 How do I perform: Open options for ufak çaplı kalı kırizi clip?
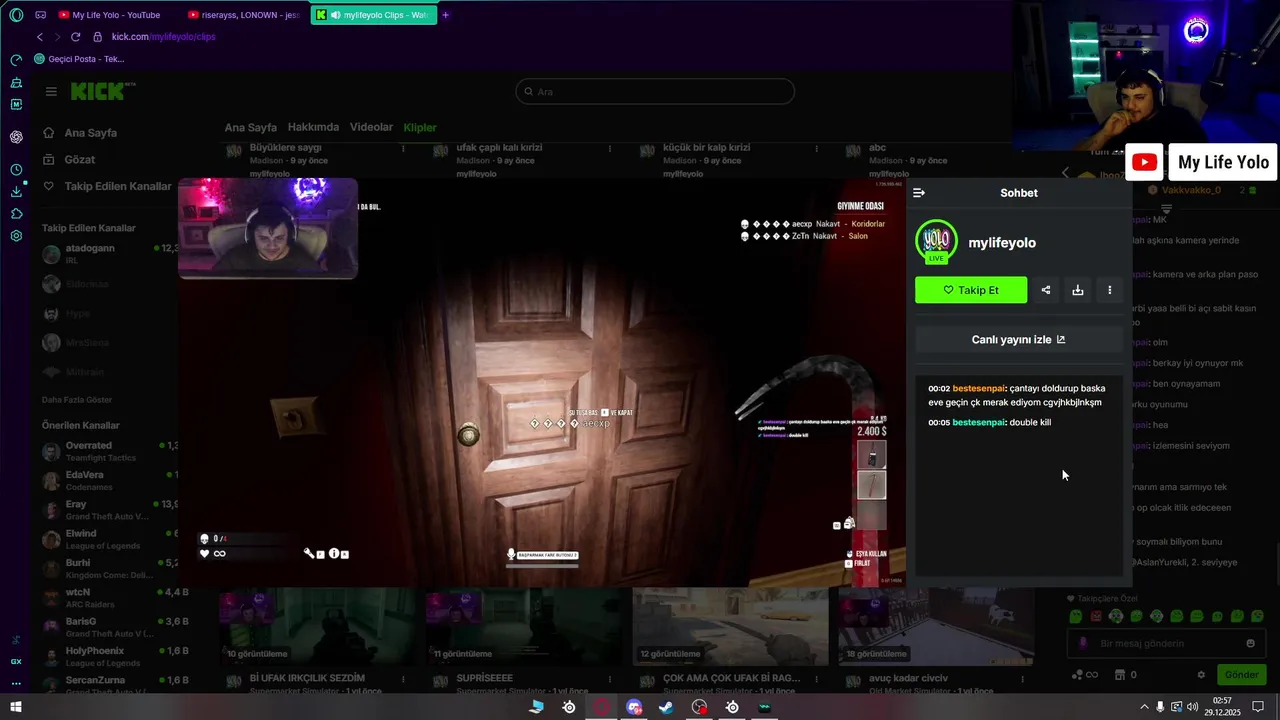pyautogui.click(x=611, y=148)
